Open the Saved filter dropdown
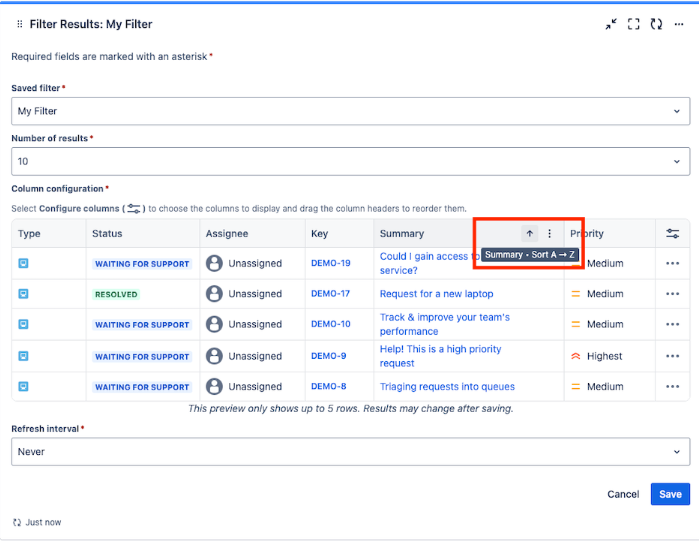Image resolution: width=699 pixels, height=541 pixels. tap(350, 111)
